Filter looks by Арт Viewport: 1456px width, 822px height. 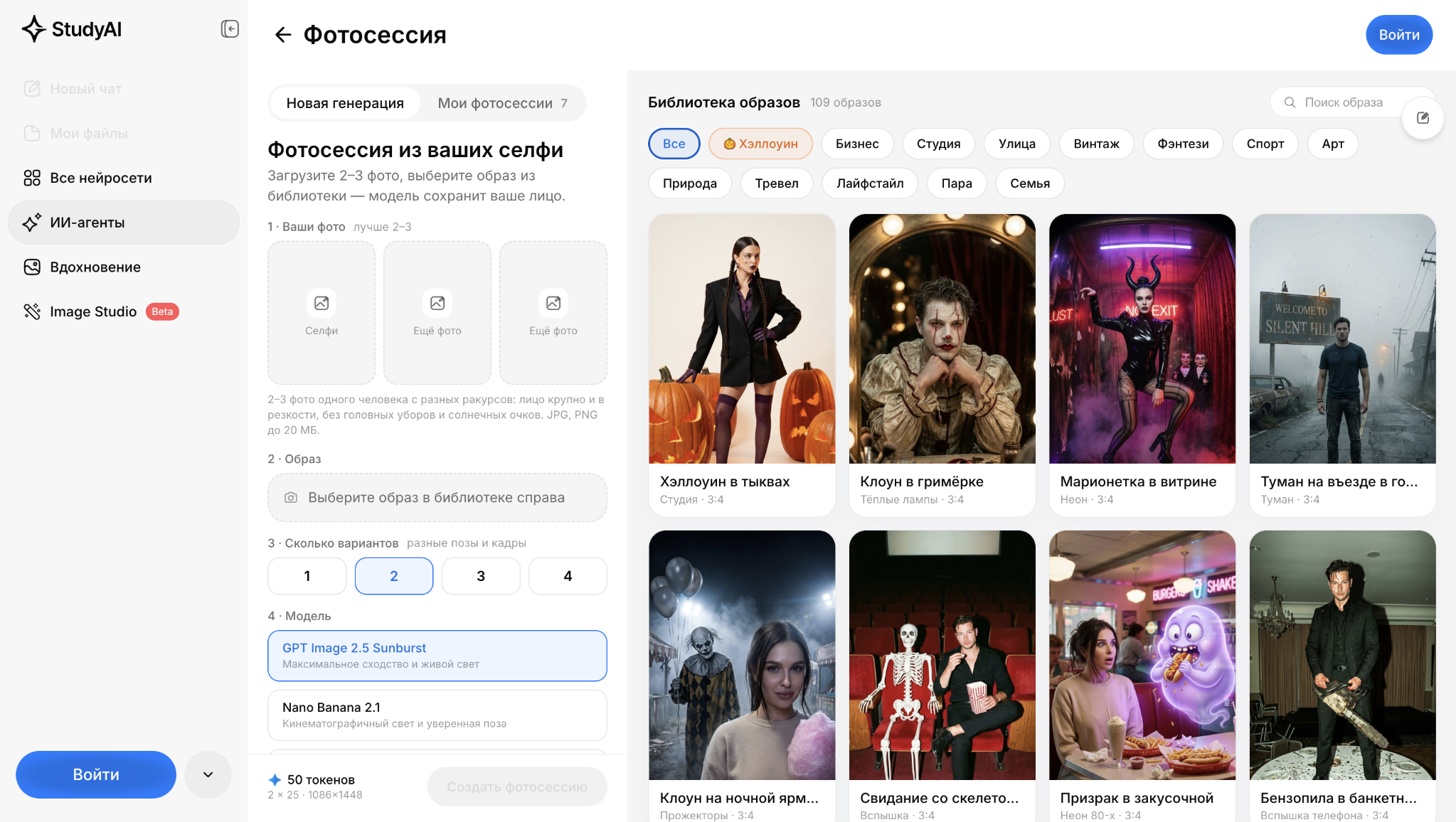tap(1333, 144)
